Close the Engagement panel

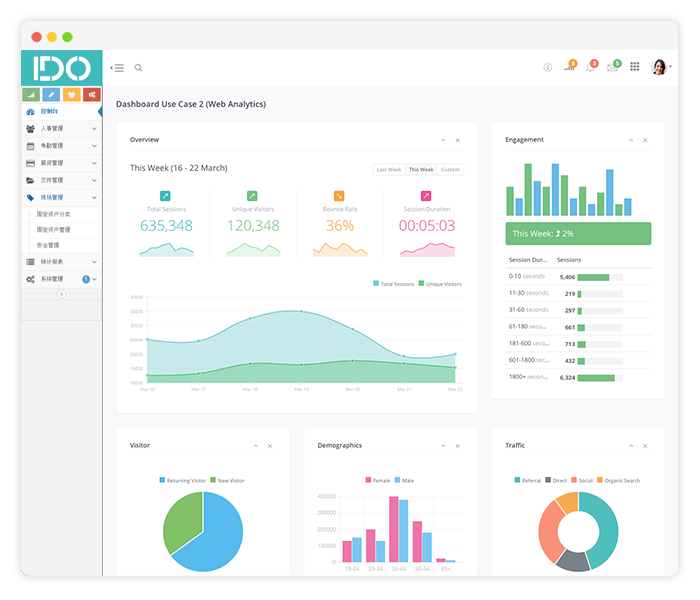(645, 140)
